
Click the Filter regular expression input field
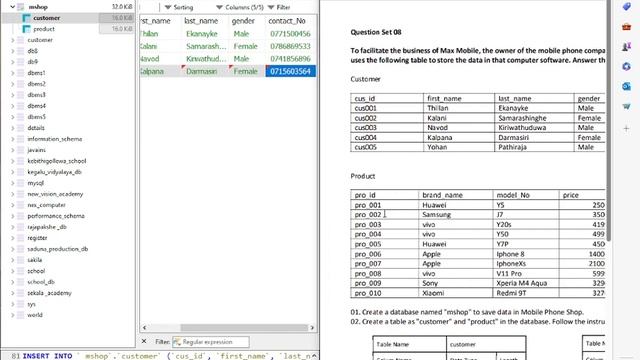(211, 342)
